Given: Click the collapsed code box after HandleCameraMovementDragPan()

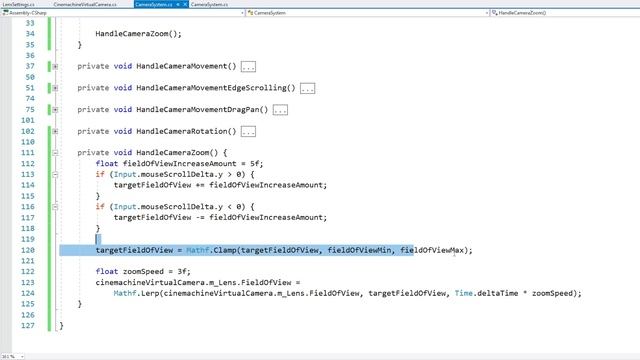Looking at the screenshot, I should pos(280,110).
